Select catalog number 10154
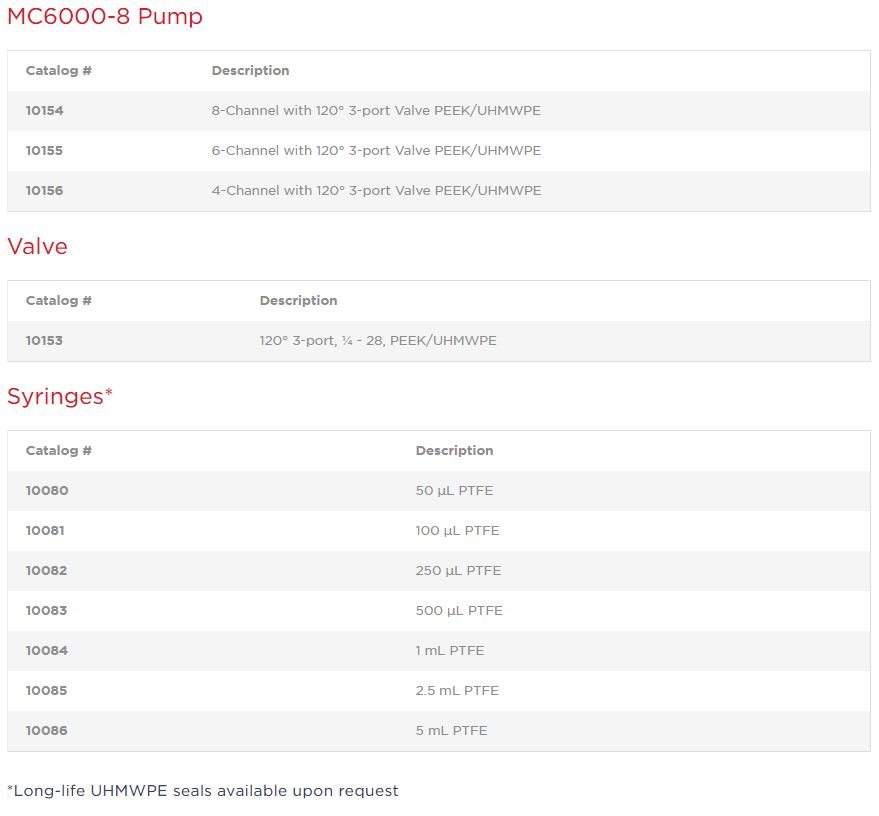 (x=45, y=111)
